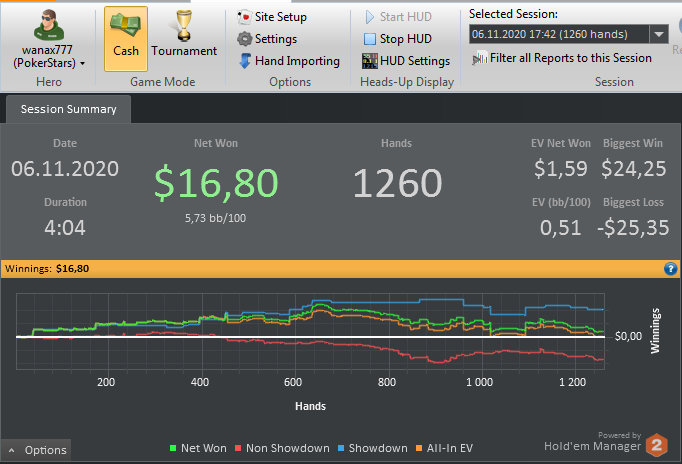Click the filter reports chart icon
The height and width of the screenshot is (464, 682).
pos(480,58)
